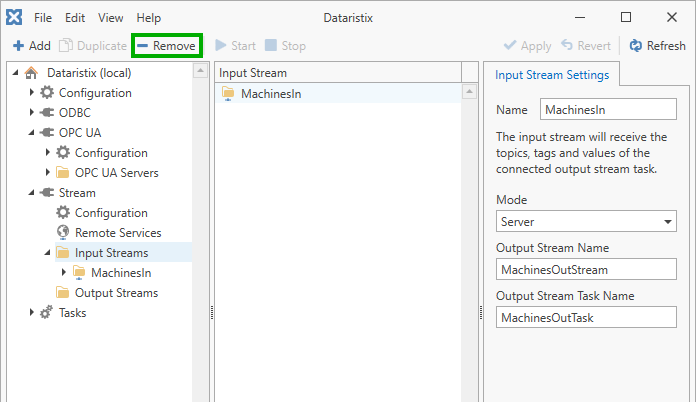Image resolution: width=696 pixels, height=402 pixels.
Task: Select the Input Stream Settings tab
Action: tap(552, 75)
